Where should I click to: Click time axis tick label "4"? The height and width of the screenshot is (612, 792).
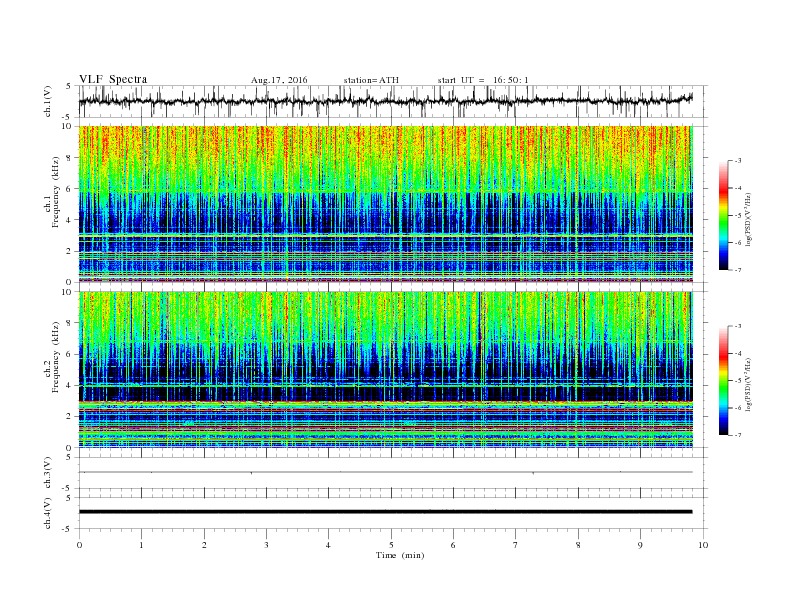pos(328,545)
